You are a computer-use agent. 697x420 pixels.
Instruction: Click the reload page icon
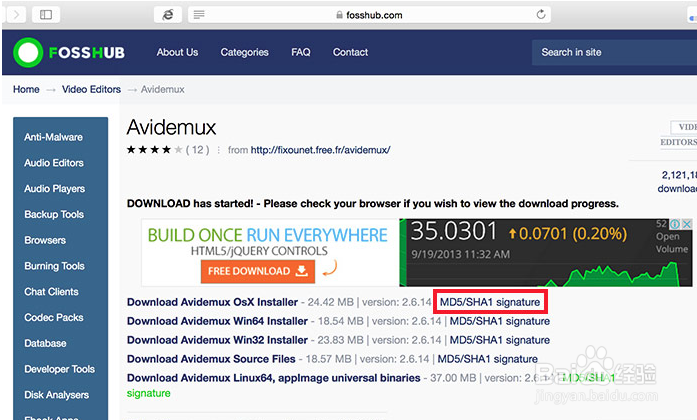(541, 15)
